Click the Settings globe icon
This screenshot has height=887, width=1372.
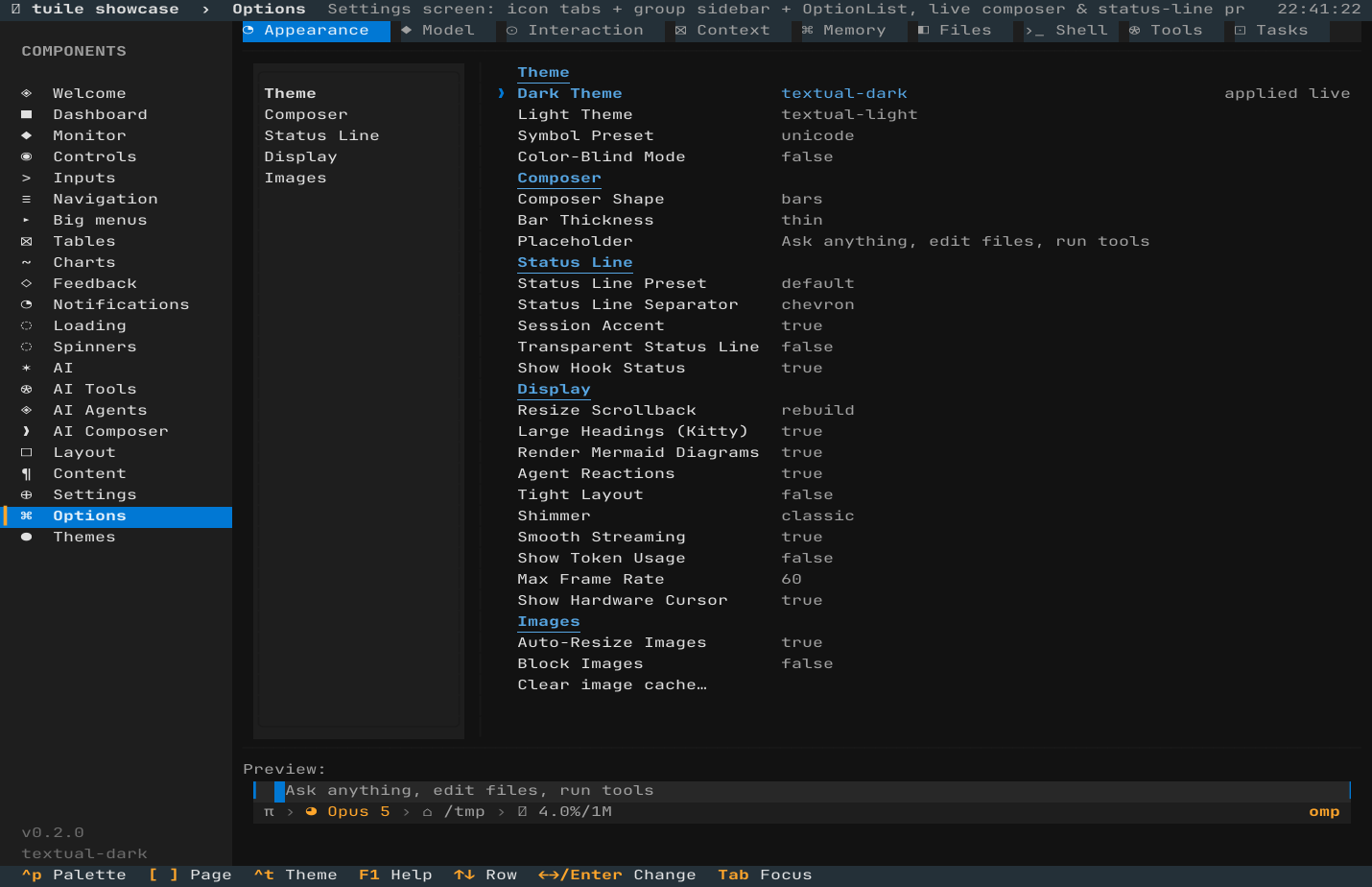click(x=26, y=494)
